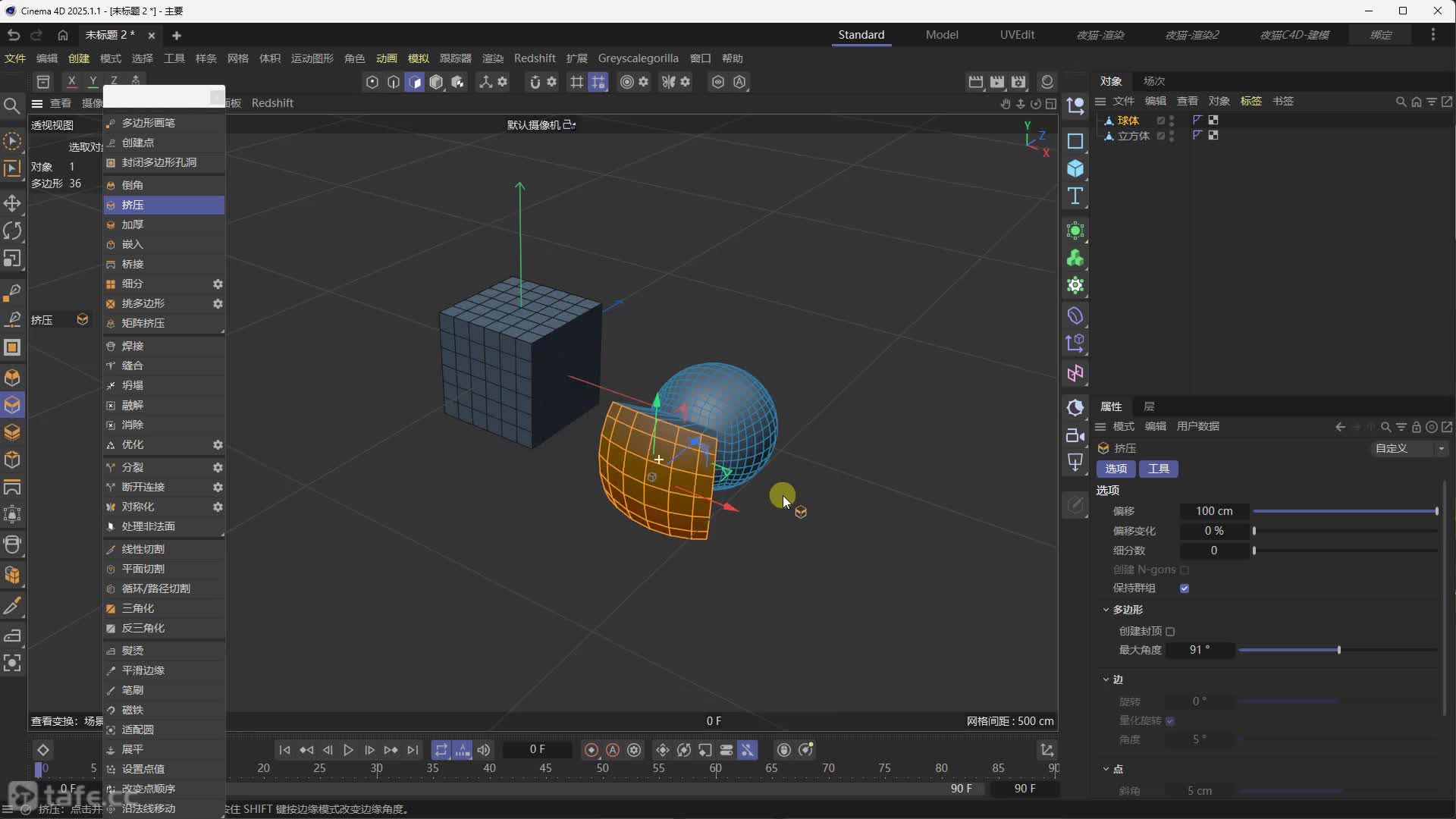1456x819 pixels.
Task: Open the 层 tab in attributes
Action: point(1149,406)
